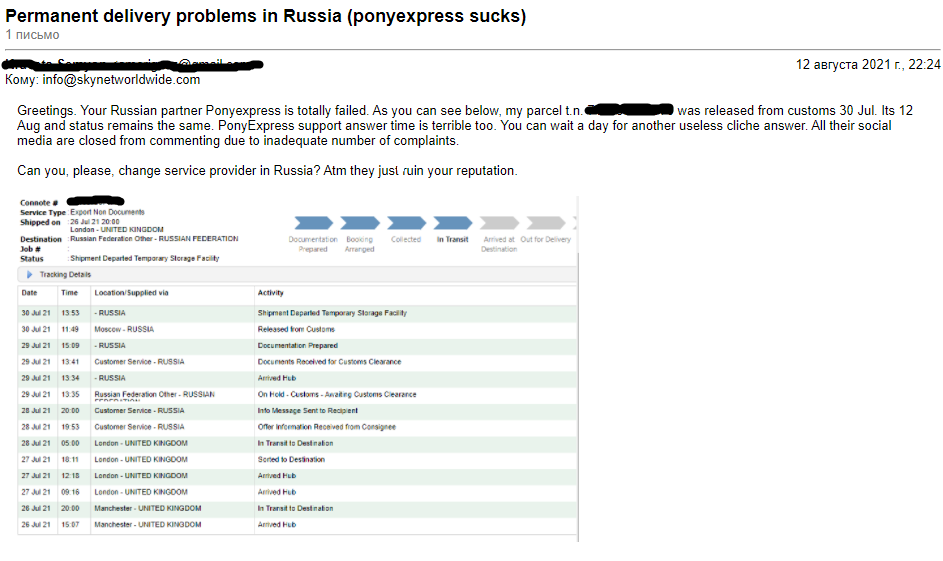Image resolution: width=943 pixels, height=561 pixels.
Task: Click the Collected progress arrow
Action: 406,223
